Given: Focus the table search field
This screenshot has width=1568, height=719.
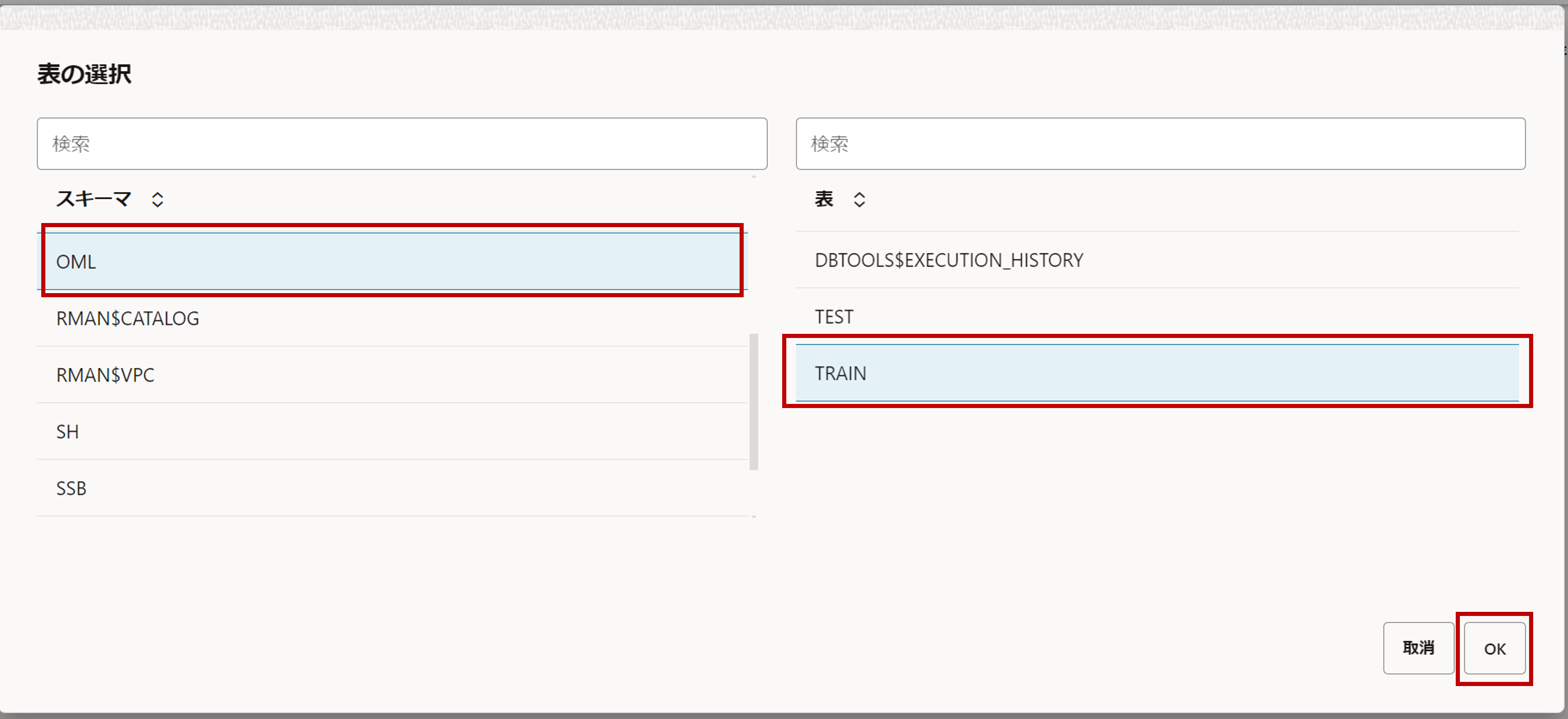Looking at the screenshot, I should [x=1160, y=143].
